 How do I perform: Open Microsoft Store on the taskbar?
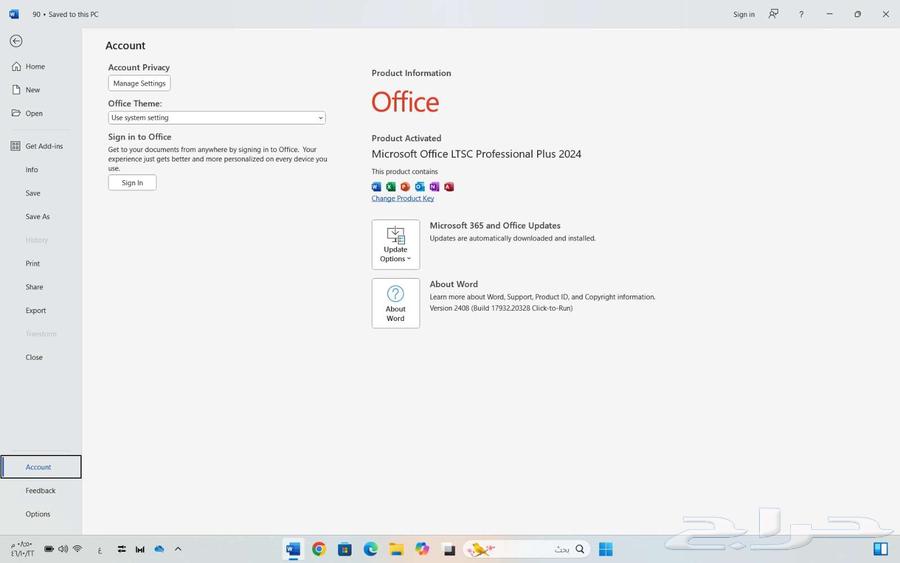tap(344, 549)
